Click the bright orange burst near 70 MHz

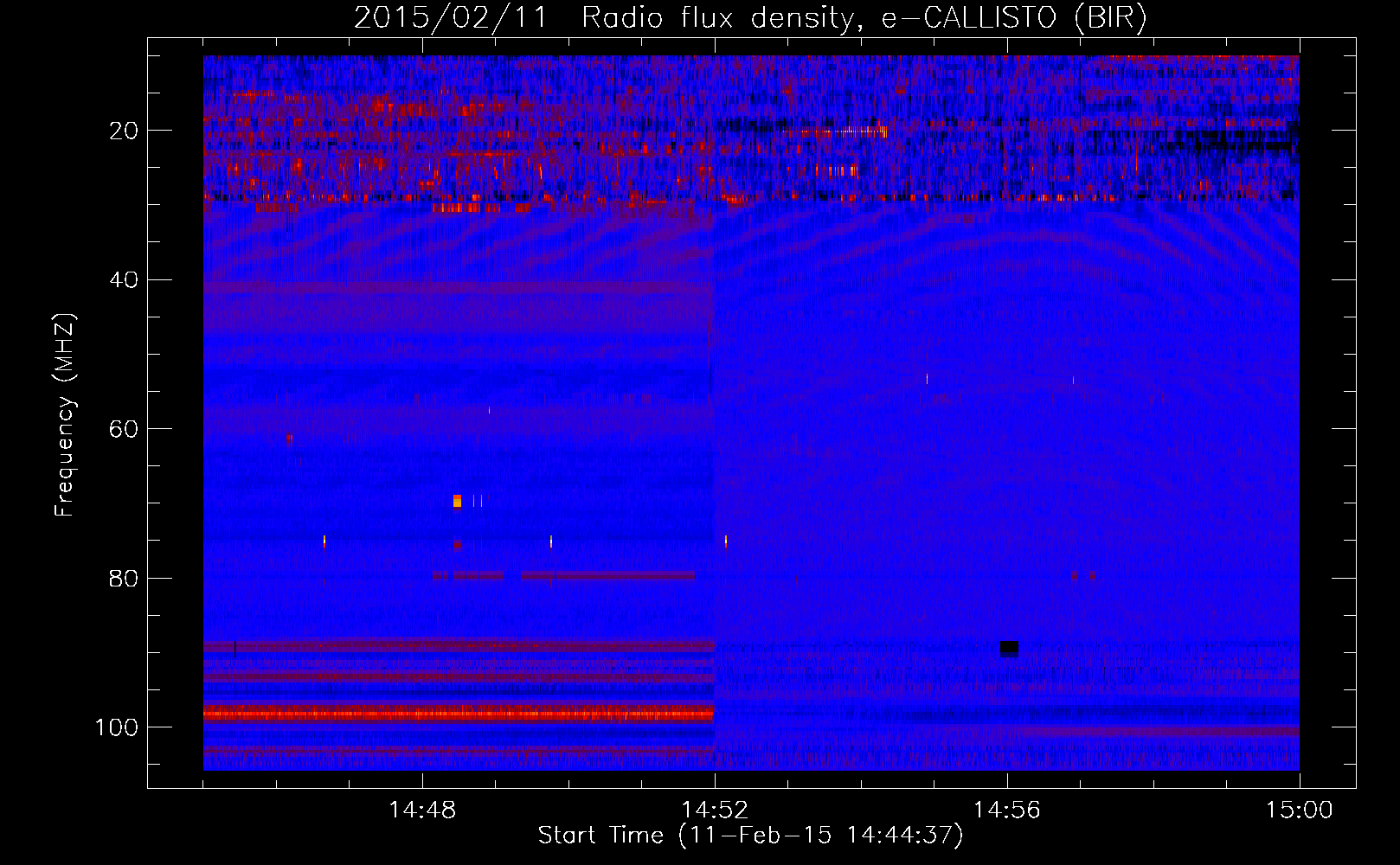[x=457, y=501]
